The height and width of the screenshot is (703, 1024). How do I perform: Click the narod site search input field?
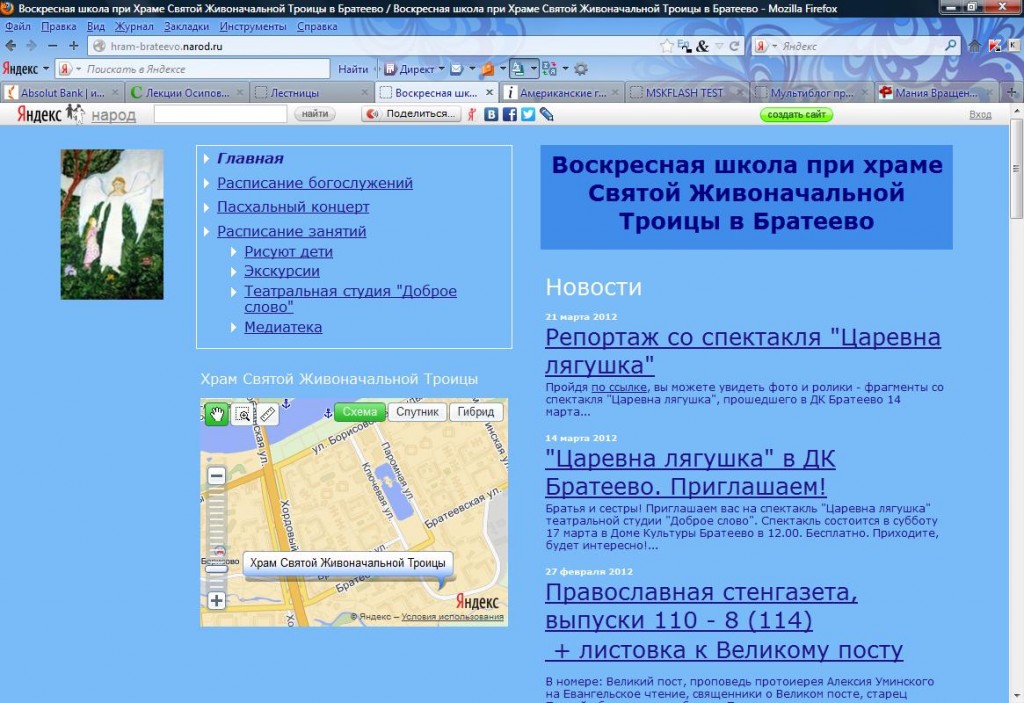pos(220,114)
